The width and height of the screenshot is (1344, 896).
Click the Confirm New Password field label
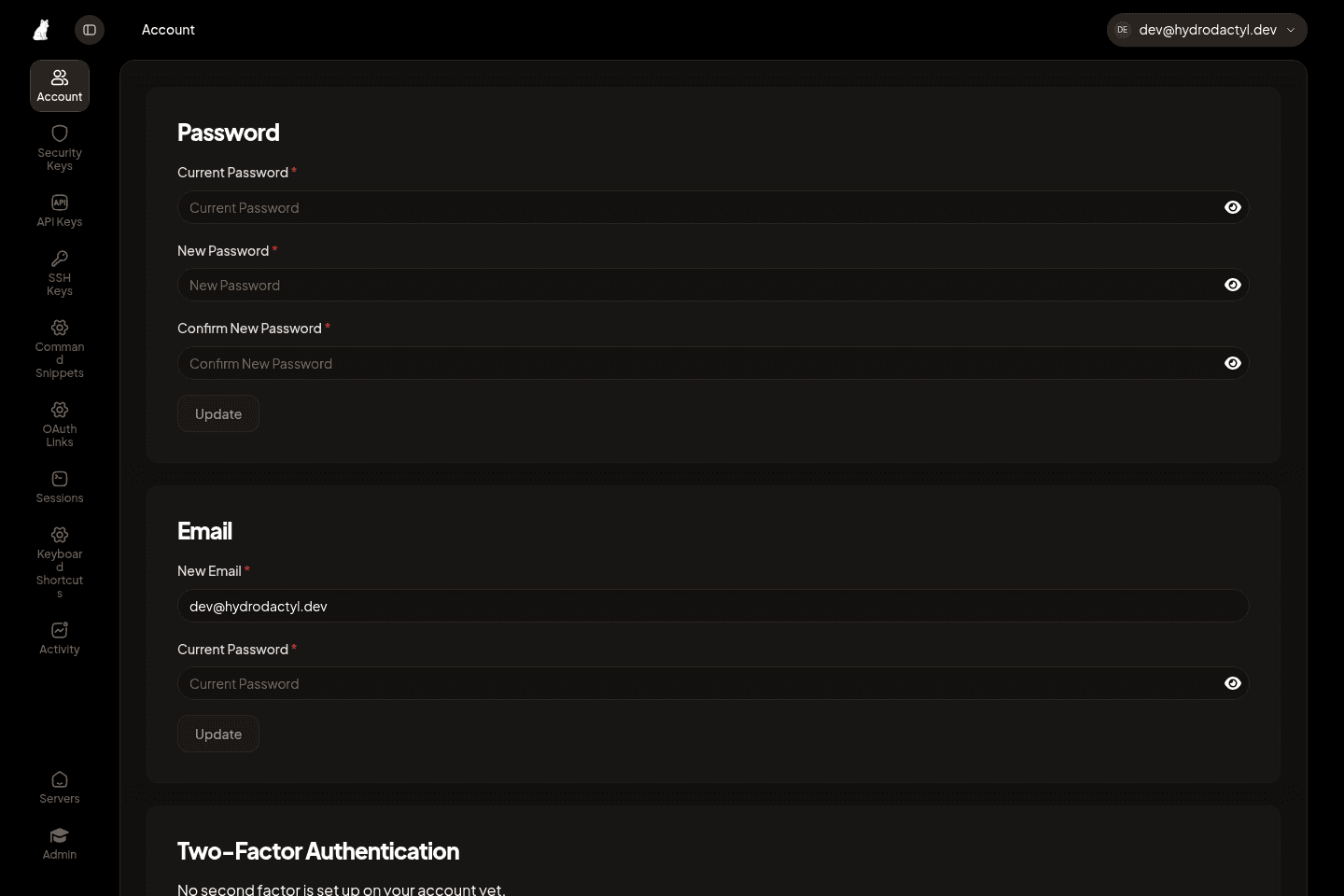(249, 329)
